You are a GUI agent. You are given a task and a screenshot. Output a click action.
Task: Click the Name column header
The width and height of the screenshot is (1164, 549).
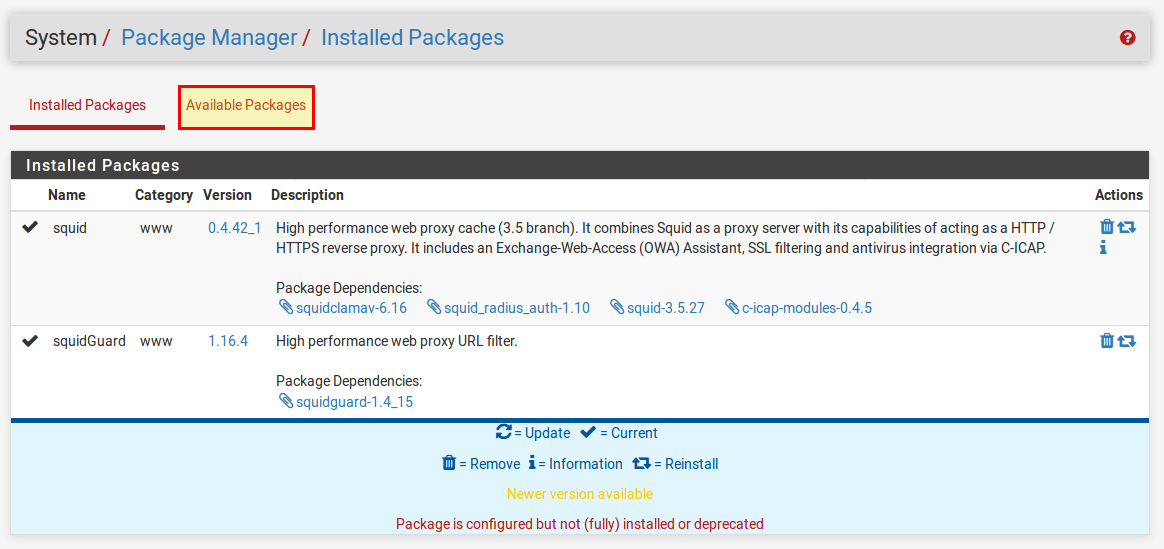coord(67,195)
